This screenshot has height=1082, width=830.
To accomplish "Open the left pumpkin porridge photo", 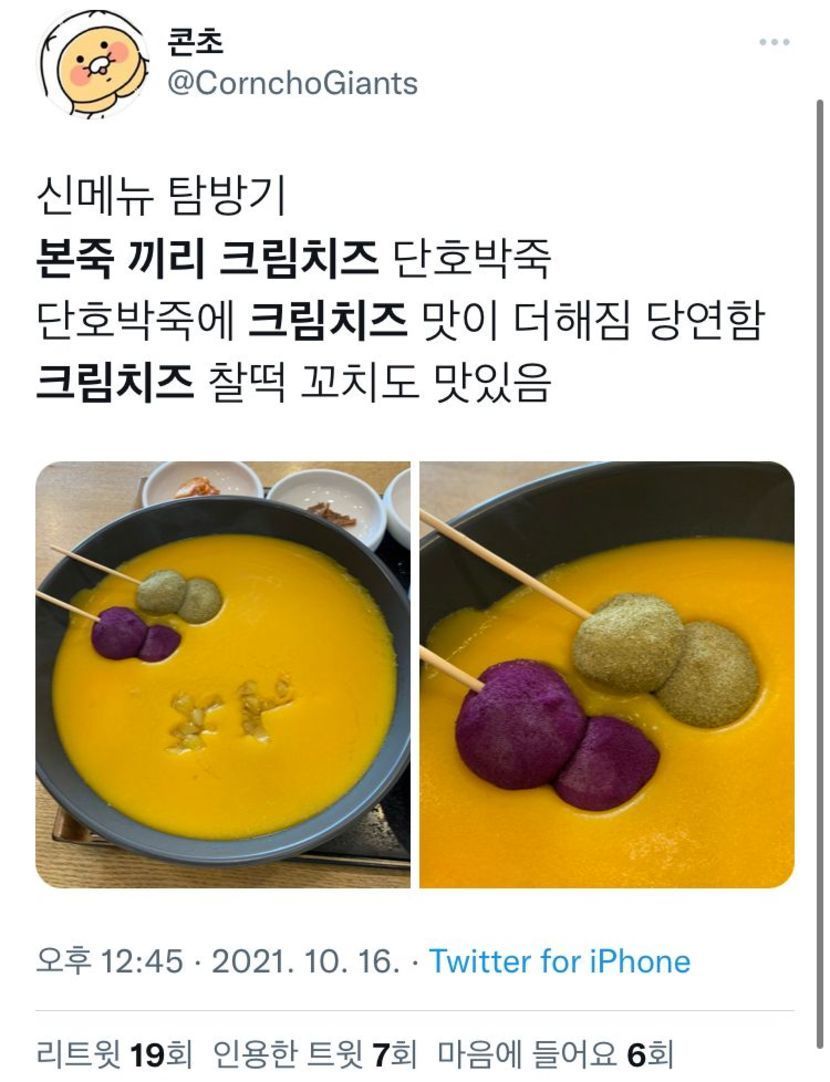I will [x=223, y=674].
